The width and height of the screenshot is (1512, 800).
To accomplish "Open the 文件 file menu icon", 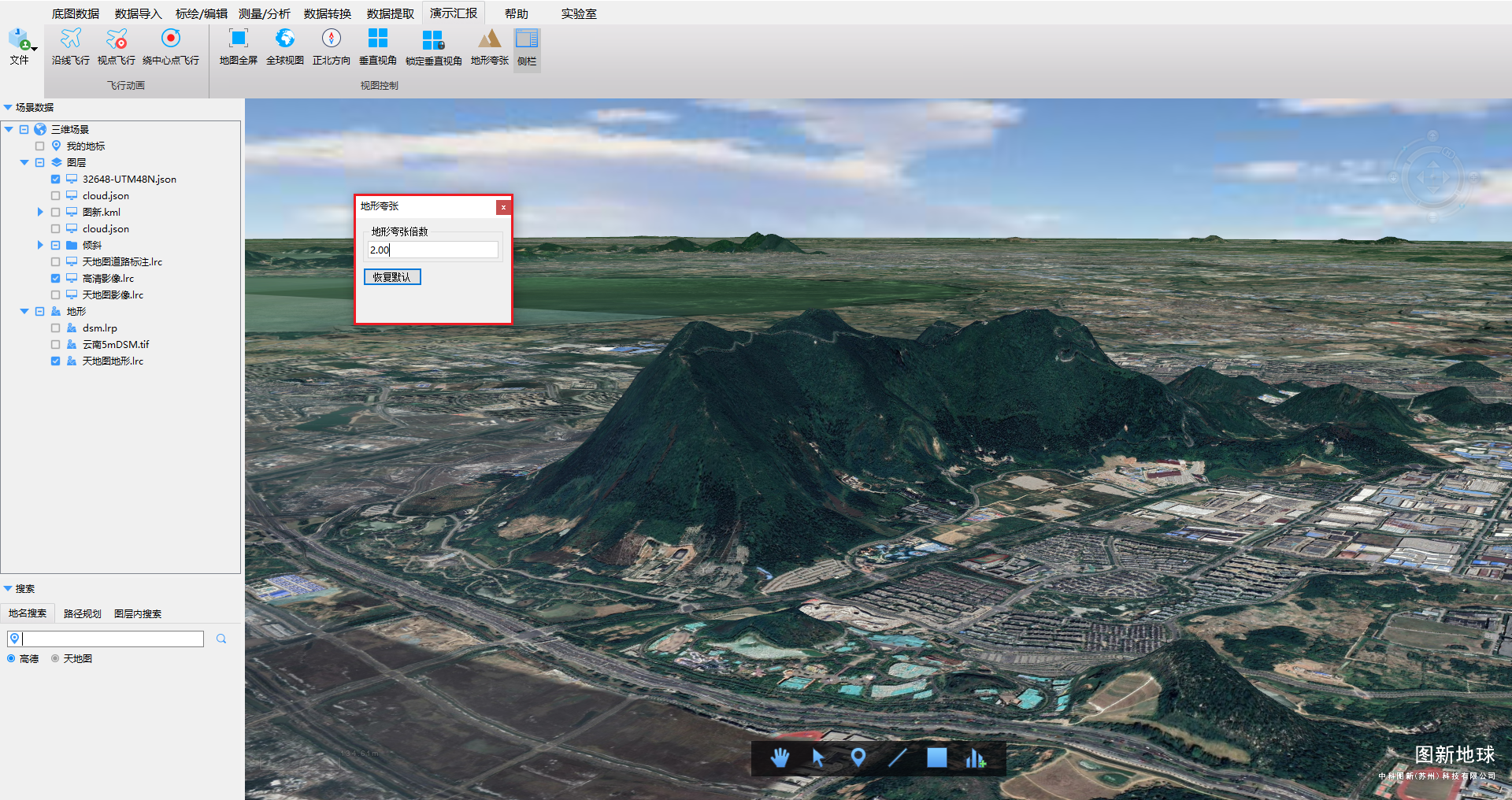I will point(19,39).
